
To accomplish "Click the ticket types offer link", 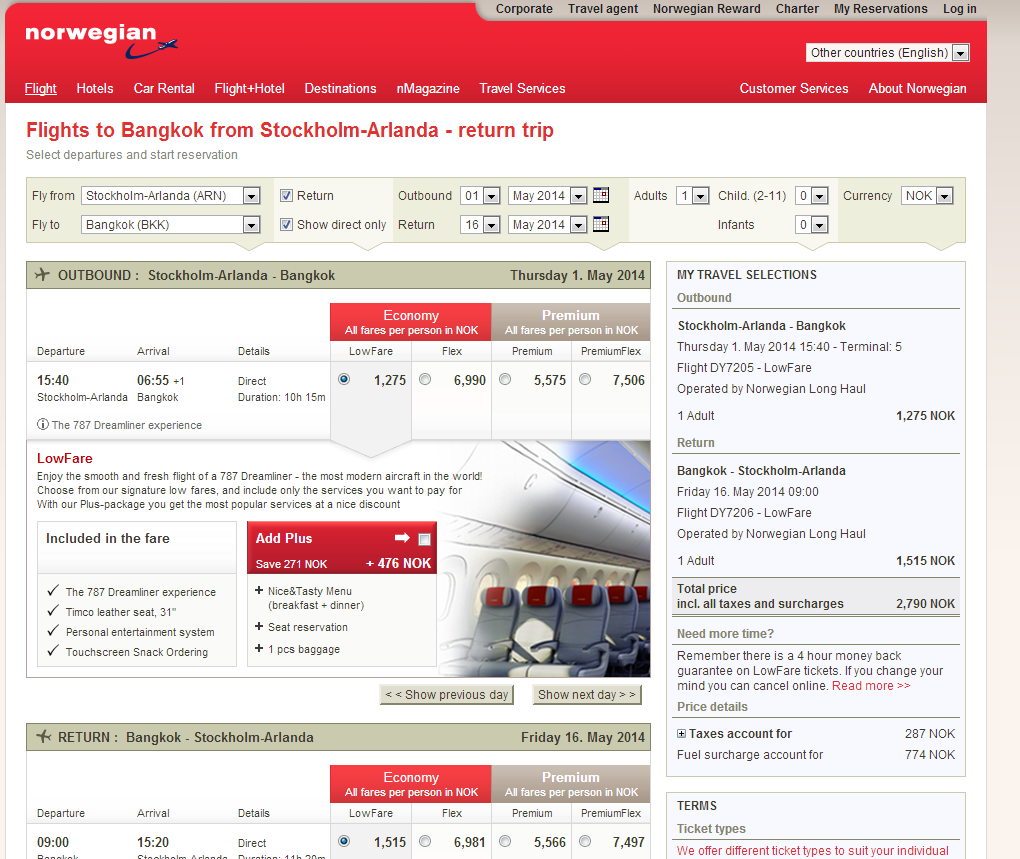I will pyautogui.click(x=812, y=851).
